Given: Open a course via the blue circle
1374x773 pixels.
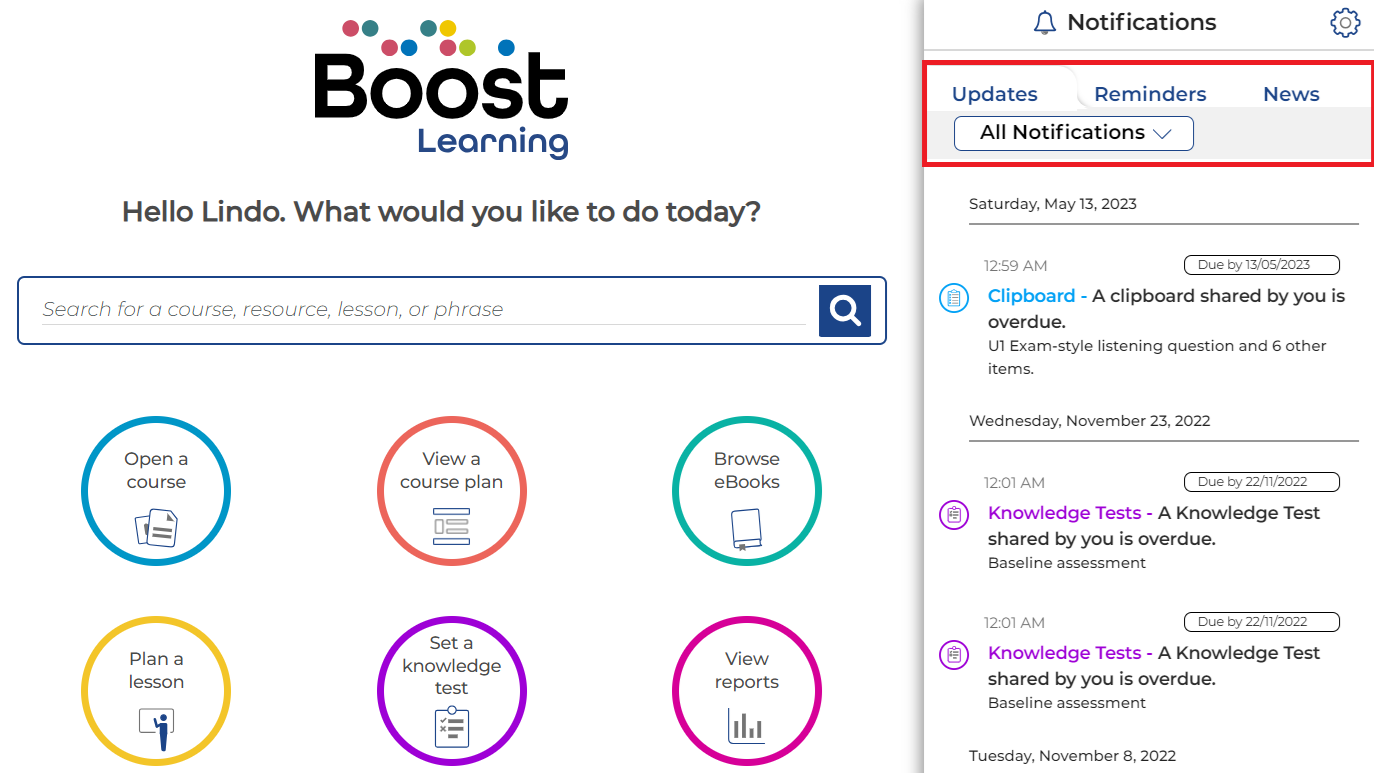Looking at the screenshot, I should (156, 491).
